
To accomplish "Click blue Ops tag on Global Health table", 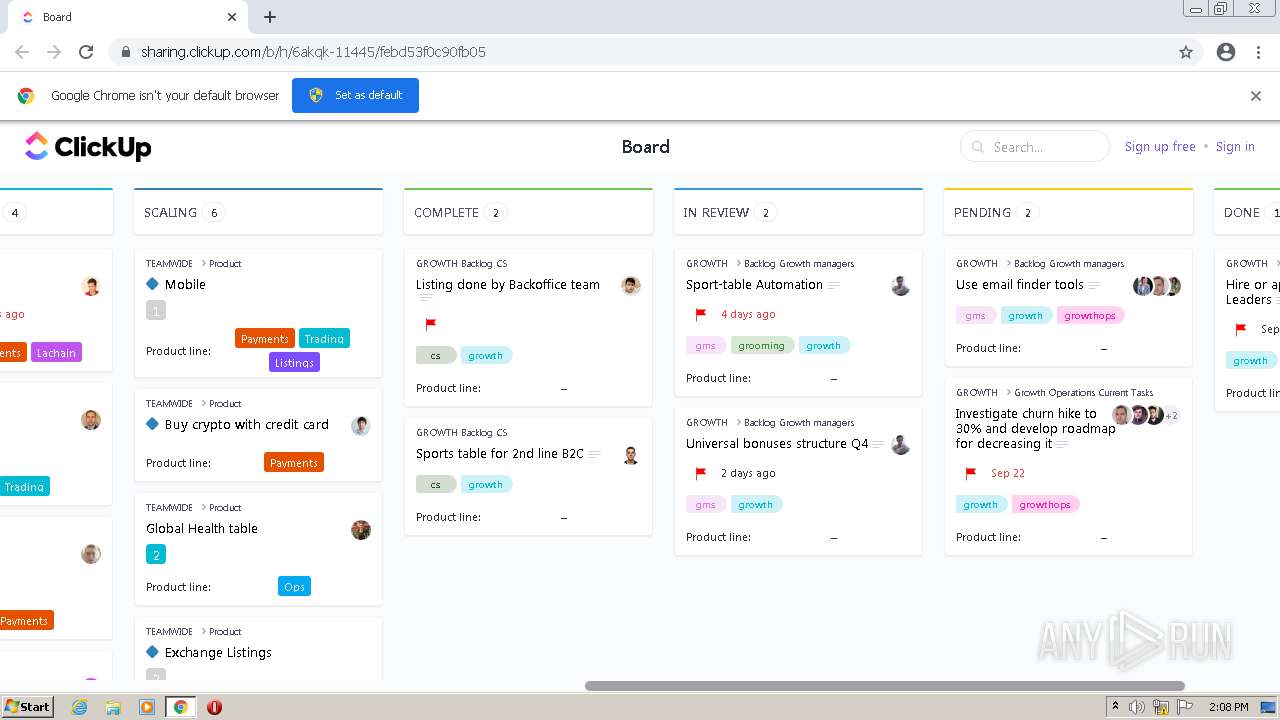I will point(294,586).
